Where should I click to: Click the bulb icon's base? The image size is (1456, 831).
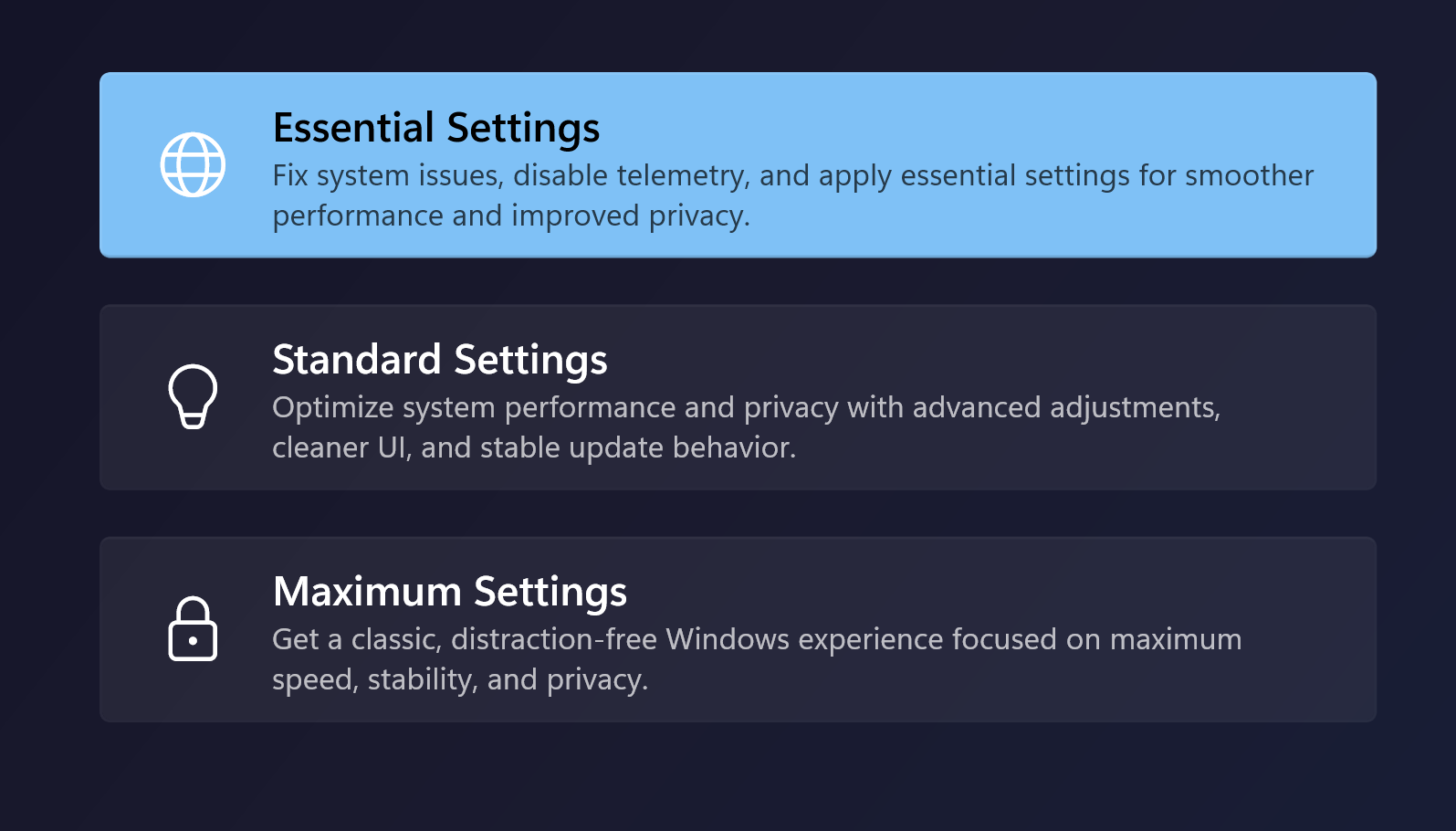(193, 420)
